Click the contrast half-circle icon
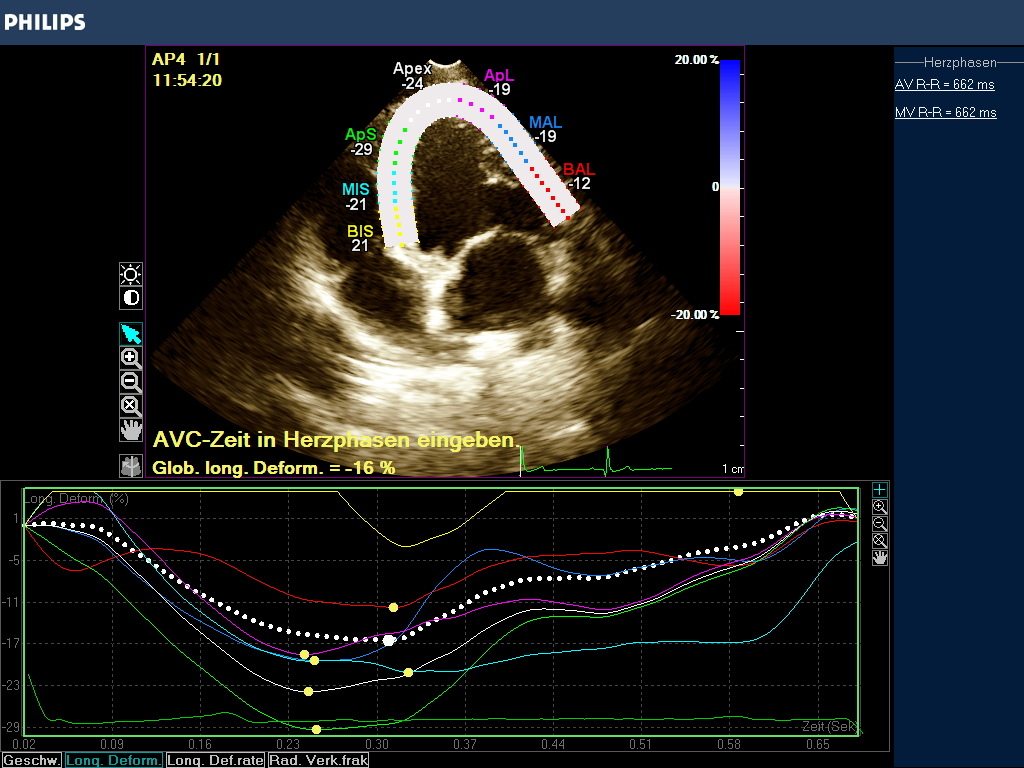Image resolution: width=1024 pixels, height=768 pixels. click(x=131, y=298)
